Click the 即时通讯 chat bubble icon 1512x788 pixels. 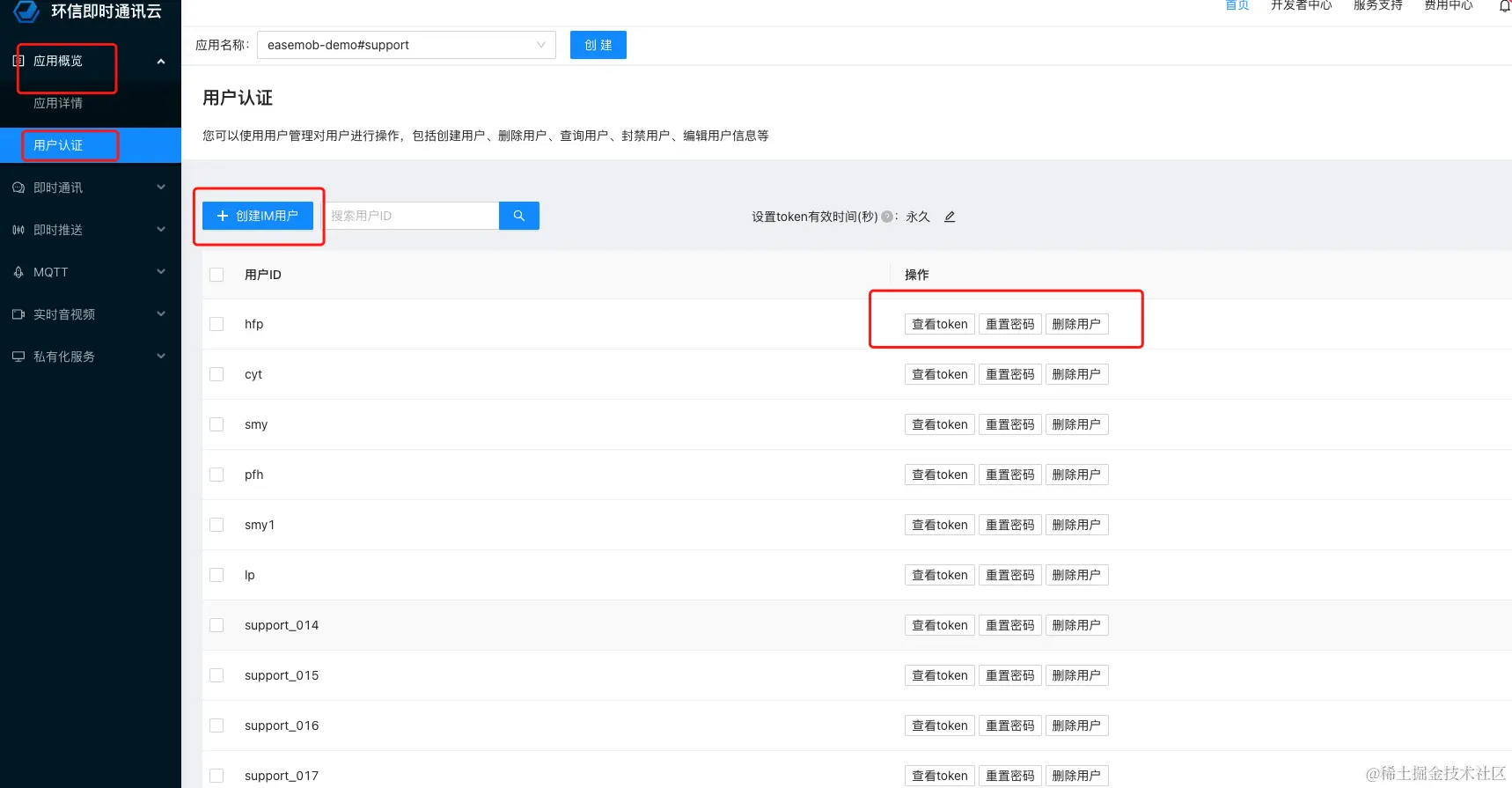[18, 188]
